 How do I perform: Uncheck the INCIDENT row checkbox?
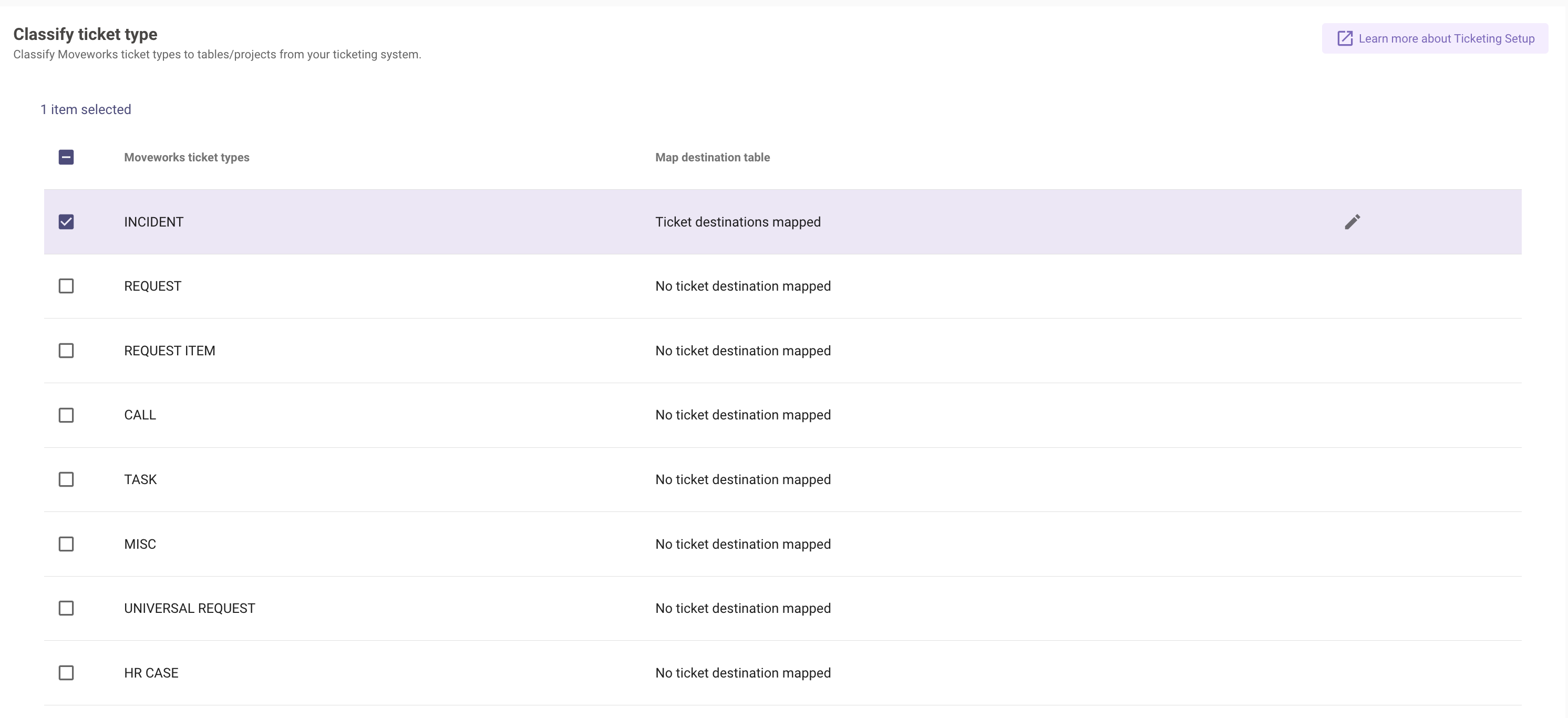coord(66,222)
